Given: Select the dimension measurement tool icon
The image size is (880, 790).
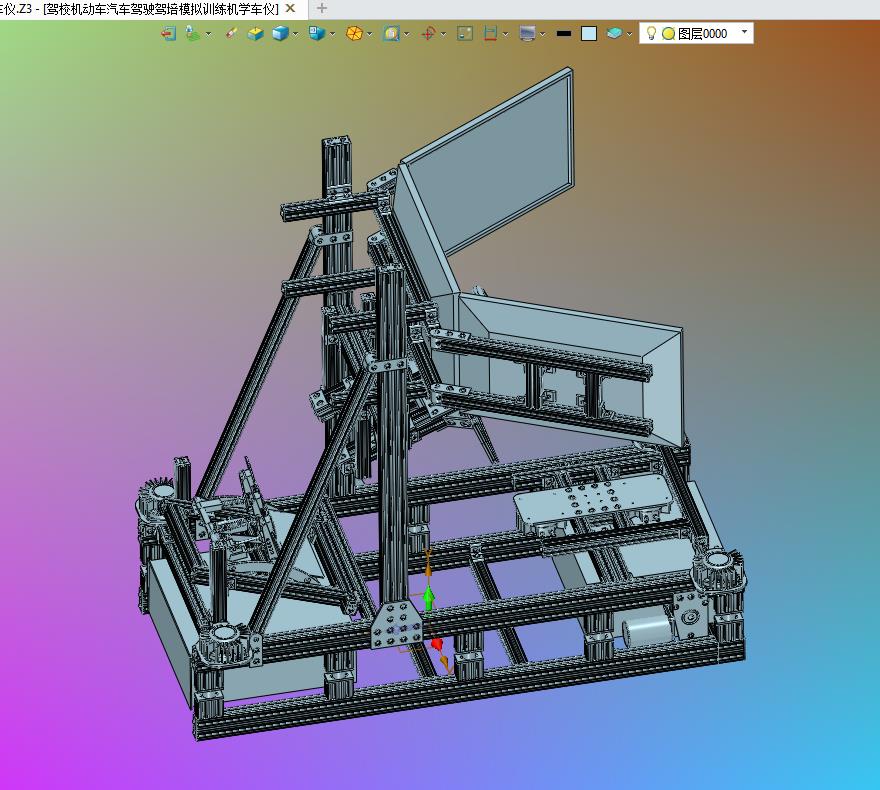Looking at the screenshot, I should point(491,34).
